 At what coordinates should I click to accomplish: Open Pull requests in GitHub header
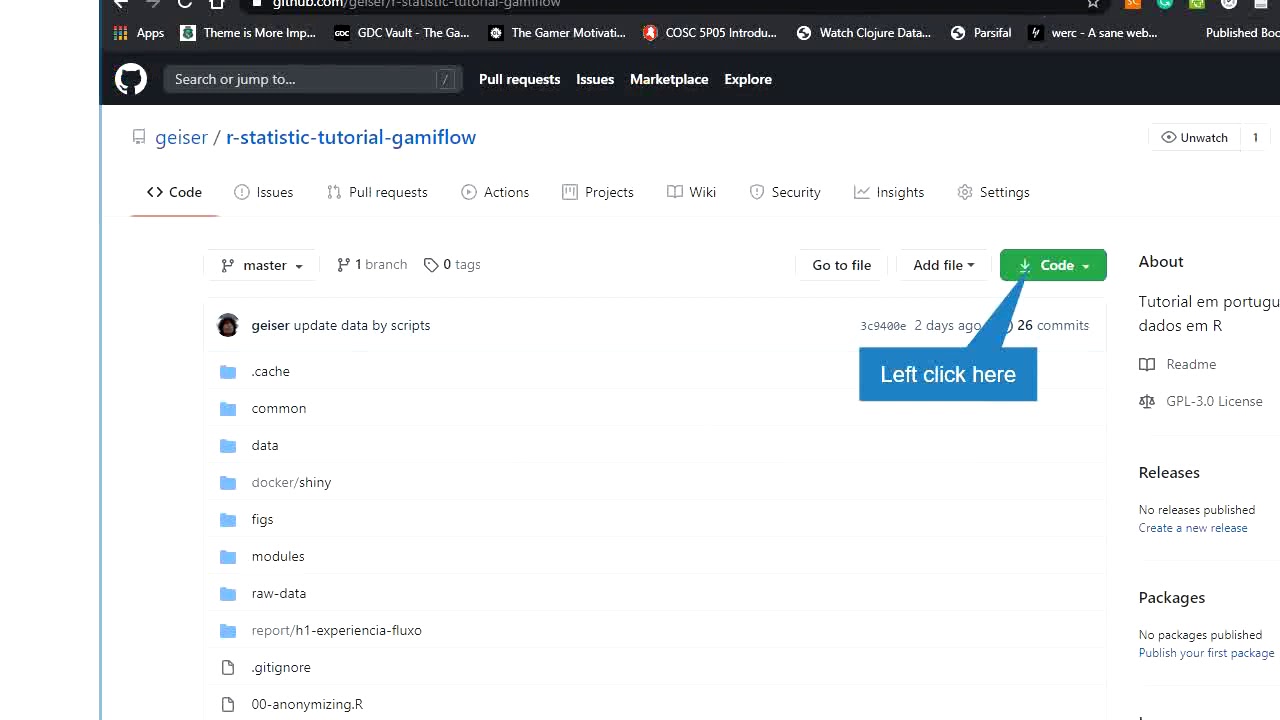[519, 79]
